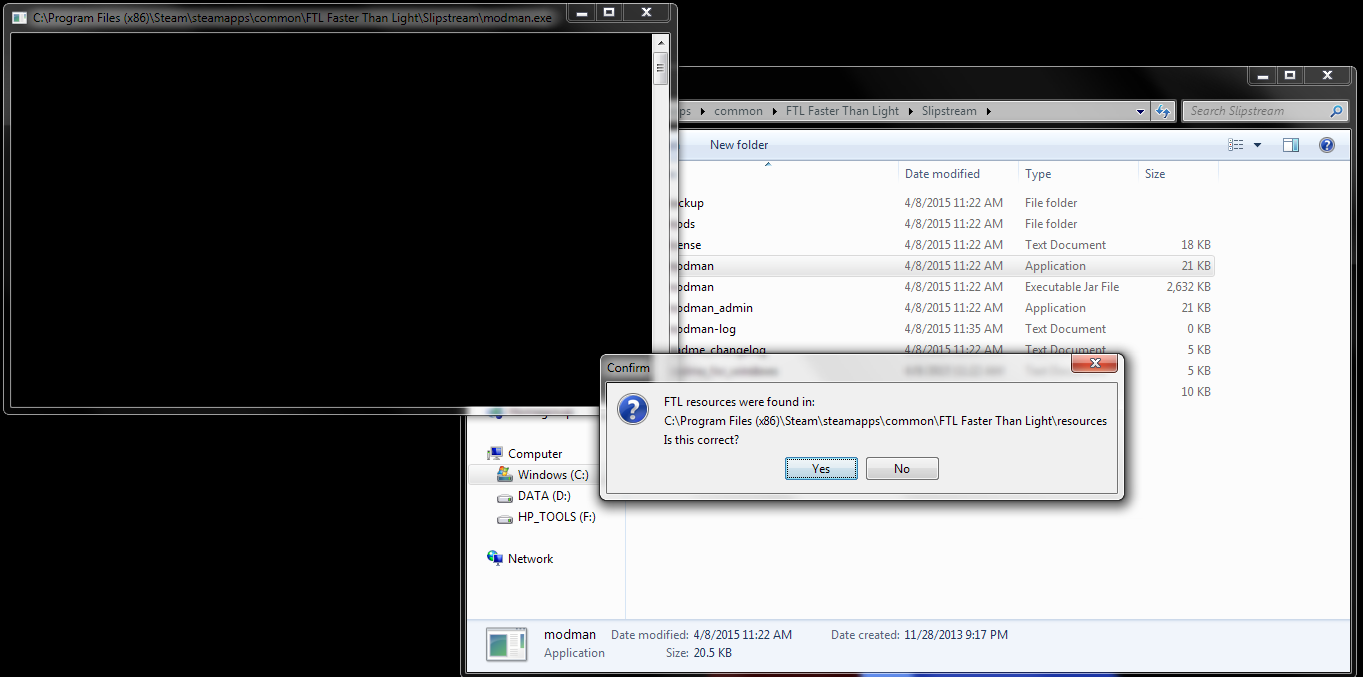Click 'Slipstream' in the address breadcrumb
This screenshot has height=677, width=1363.
coord(949,111)
